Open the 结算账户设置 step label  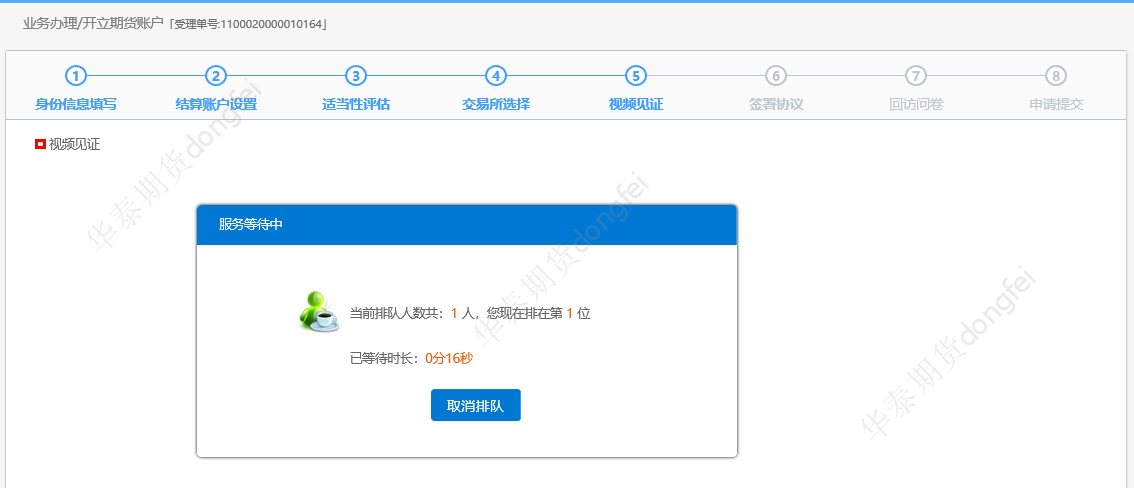point(216,104)
